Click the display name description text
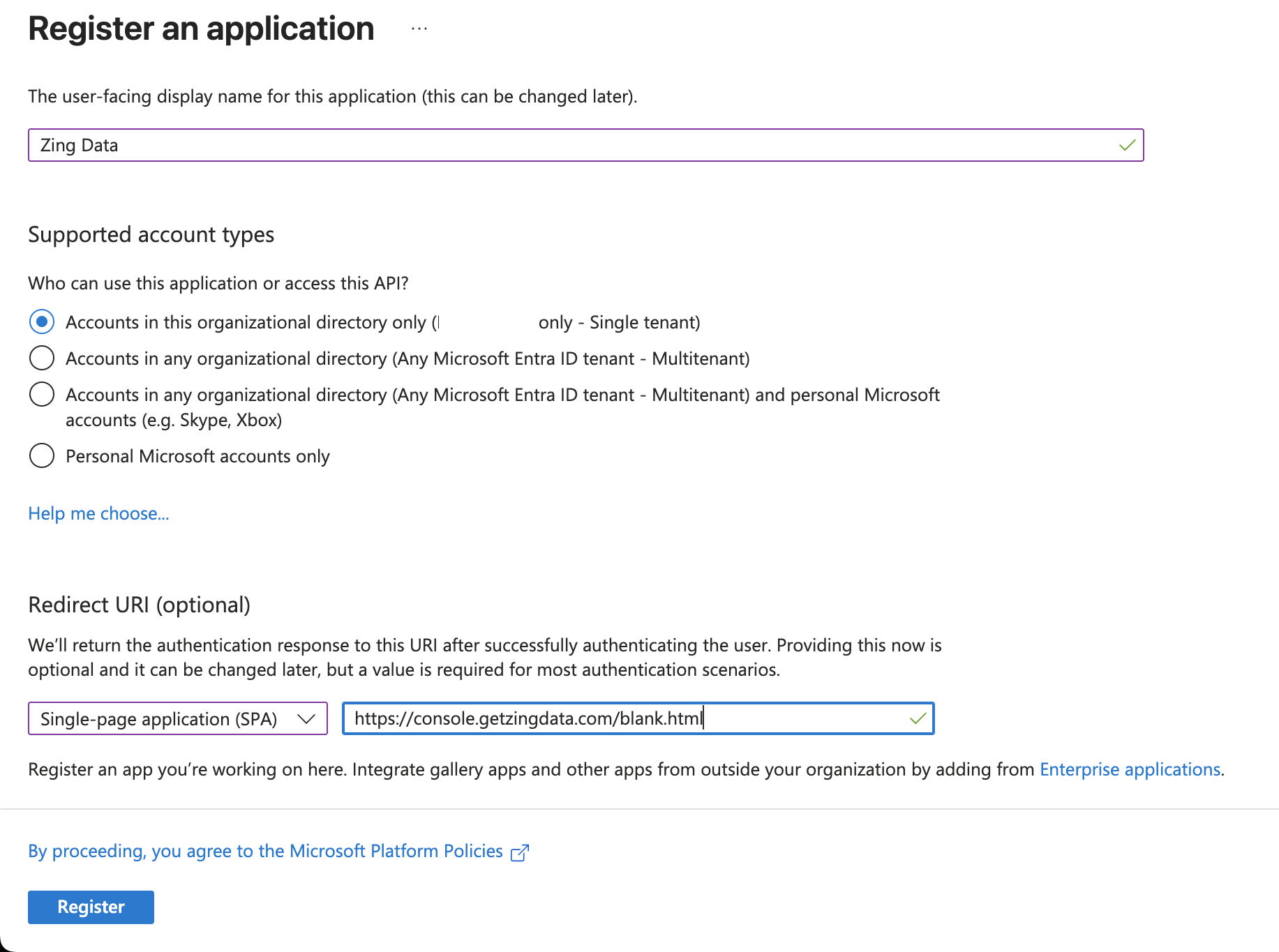Viewport: 1279px width, 952px height. pos(332,96)
